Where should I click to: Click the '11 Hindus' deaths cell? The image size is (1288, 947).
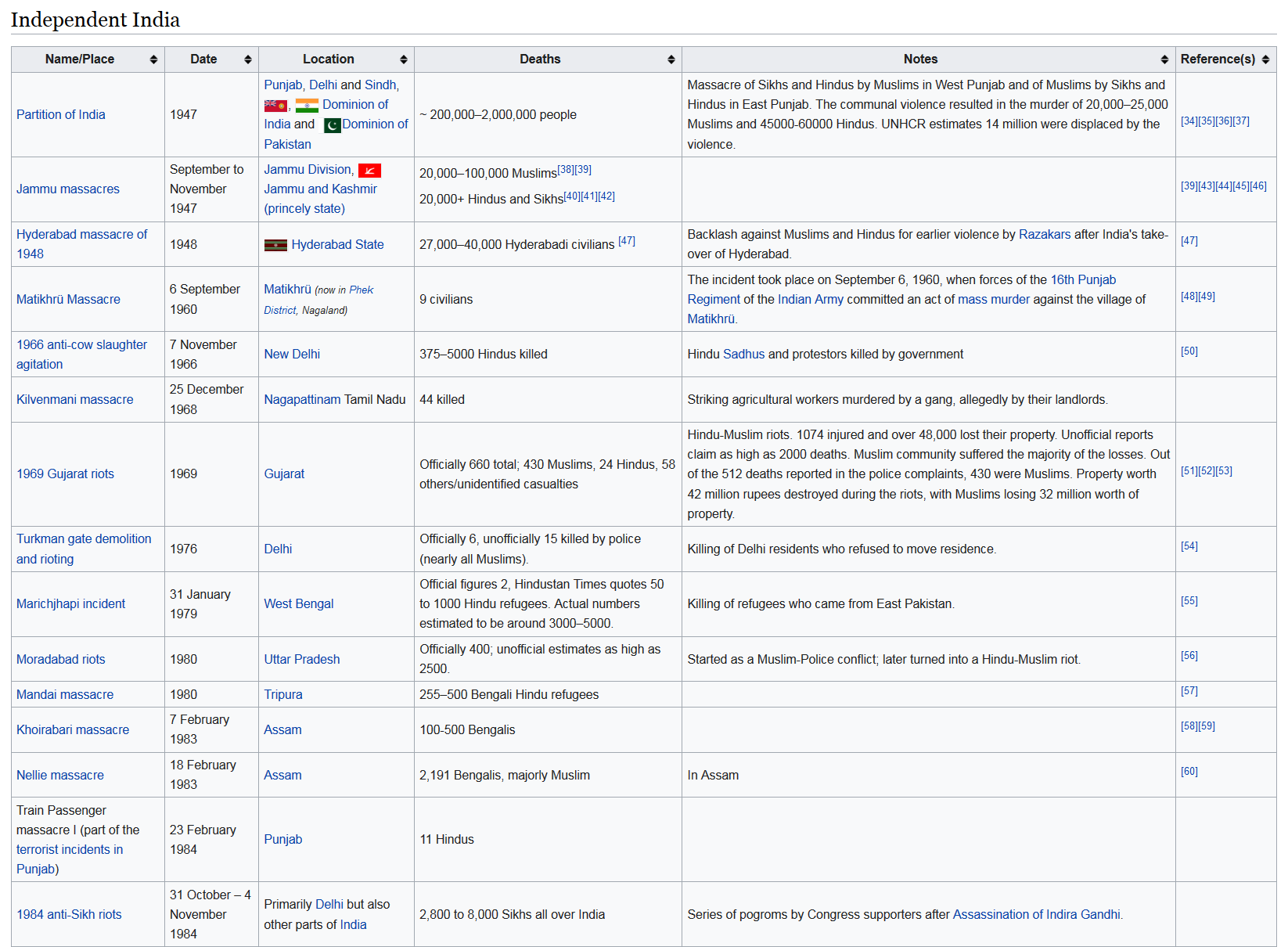[548, 840]
